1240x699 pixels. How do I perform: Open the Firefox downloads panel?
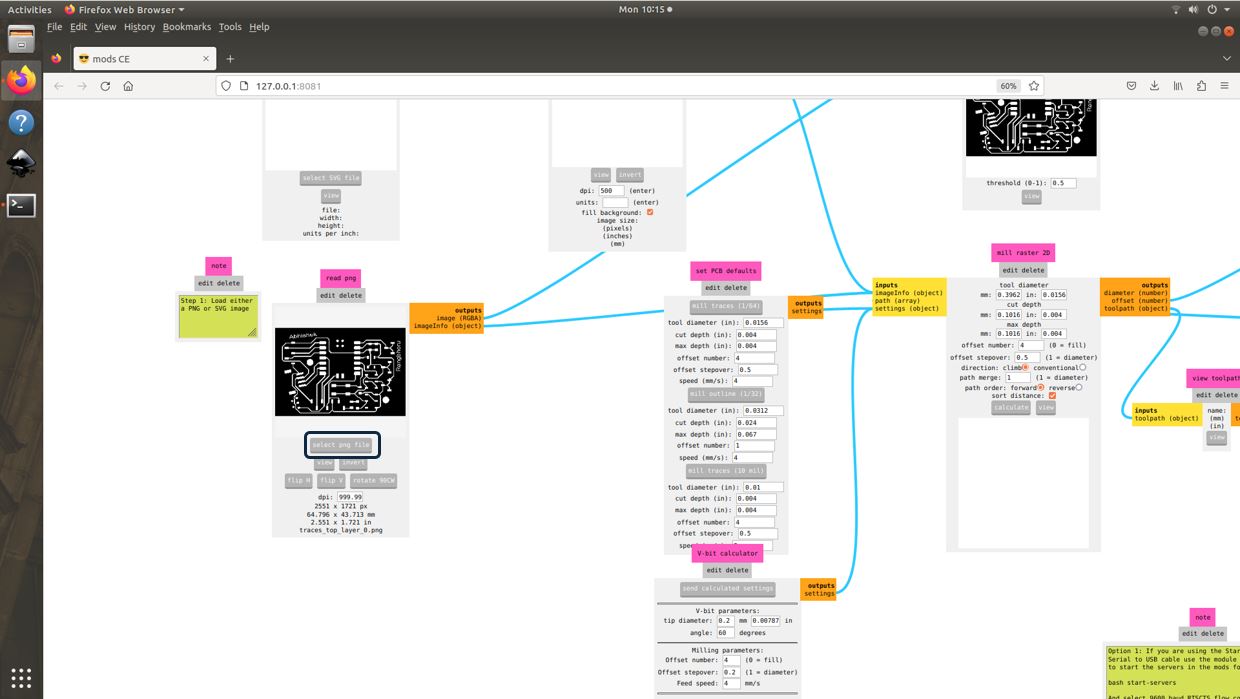pyautogui.click(x=1154, y=86)
